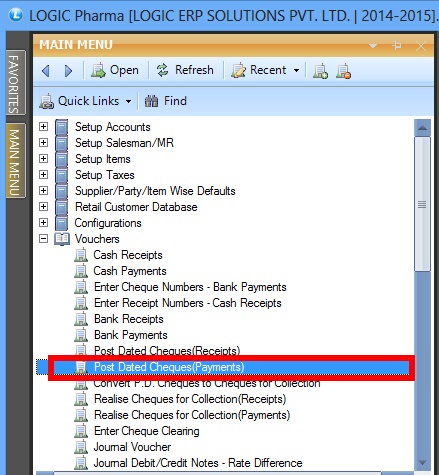This screenshot has height=475, width=439.
Task: Click the Open toolbar button
Action: tap(115, 70)
